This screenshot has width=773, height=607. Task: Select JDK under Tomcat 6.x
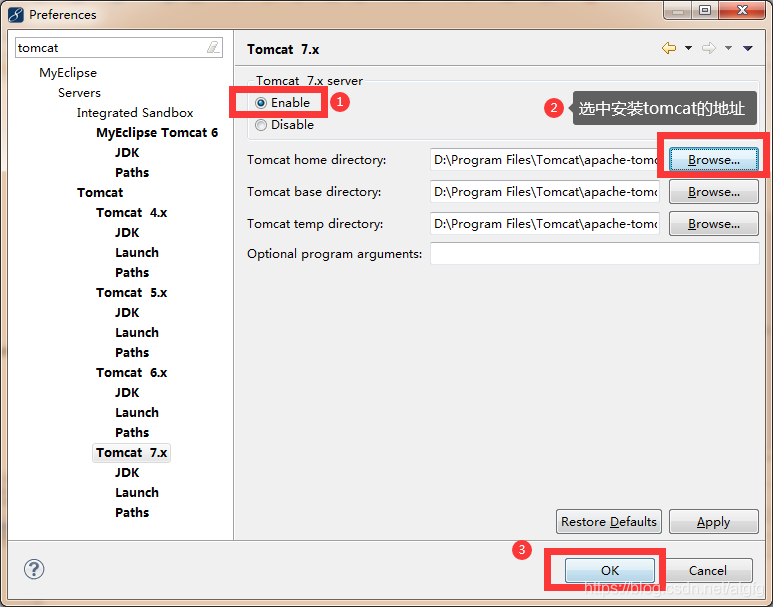point(127,393)
